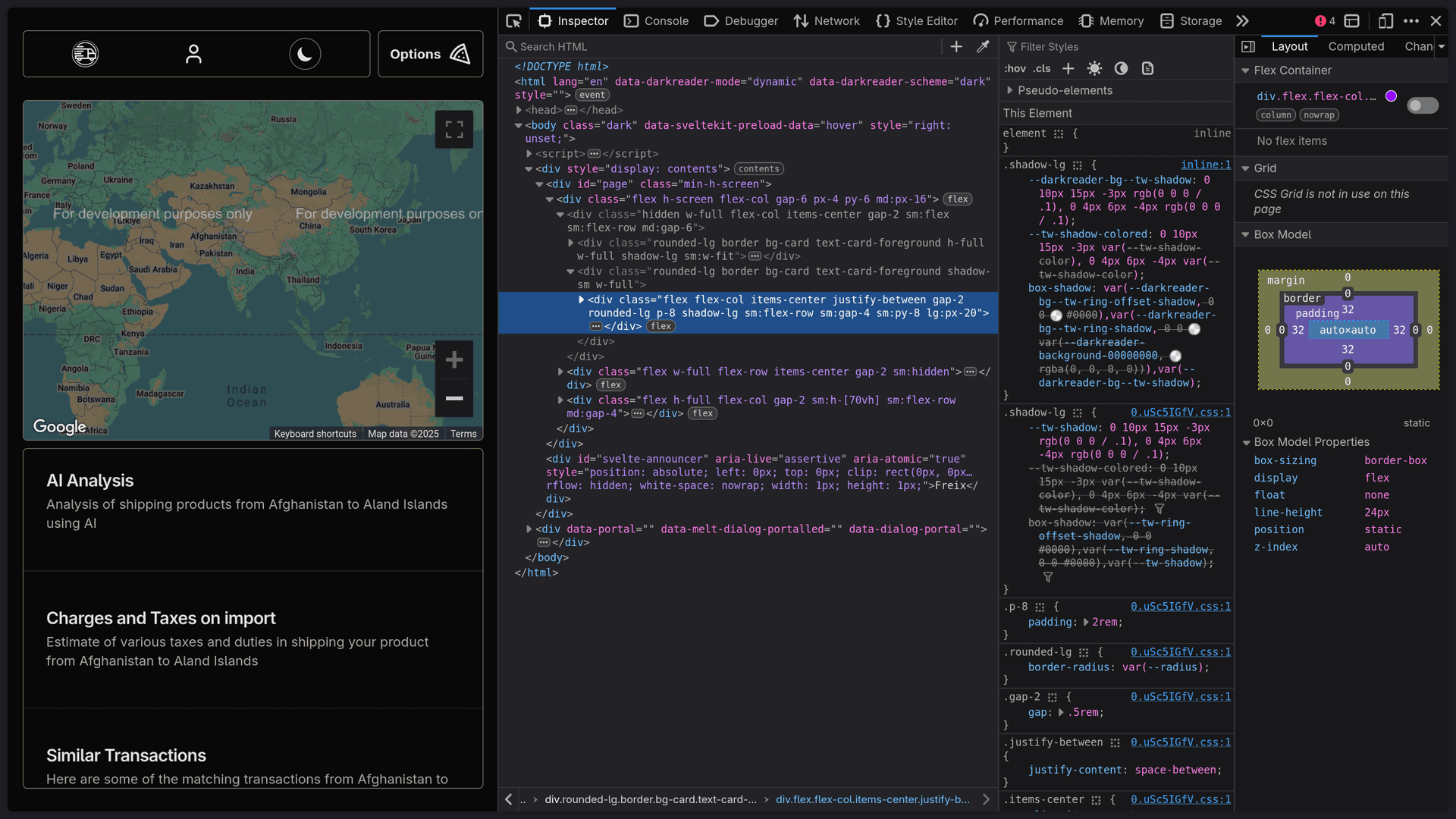
Task: Collapse the Box Model section
Action: pos(1245,235)
